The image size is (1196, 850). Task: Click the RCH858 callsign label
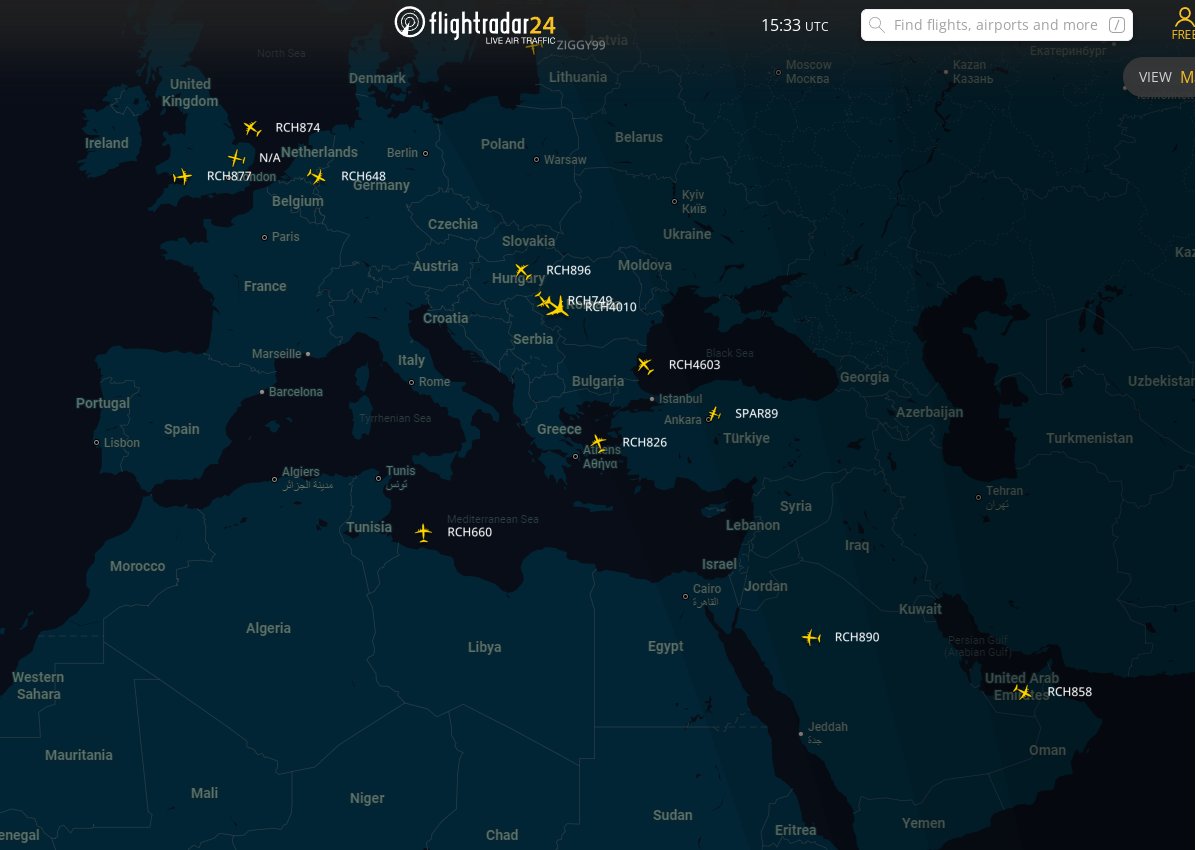pyautogui.click(x=1069, y=692)
